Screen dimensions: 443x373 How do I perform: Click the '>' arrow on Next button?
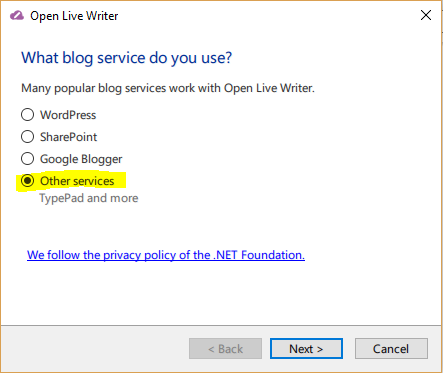(320, 349)
